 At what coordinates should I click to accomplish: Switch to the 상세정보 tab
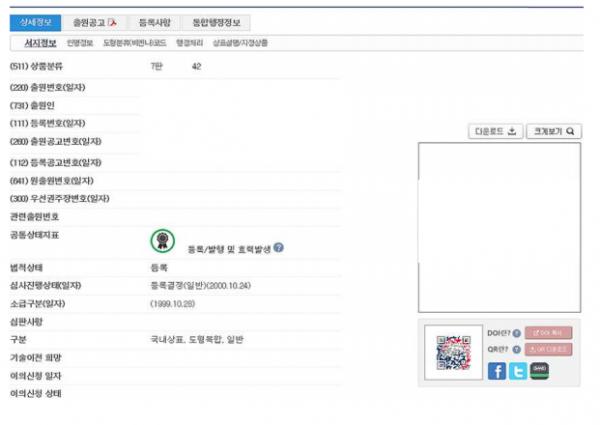[x=35, y=23]
